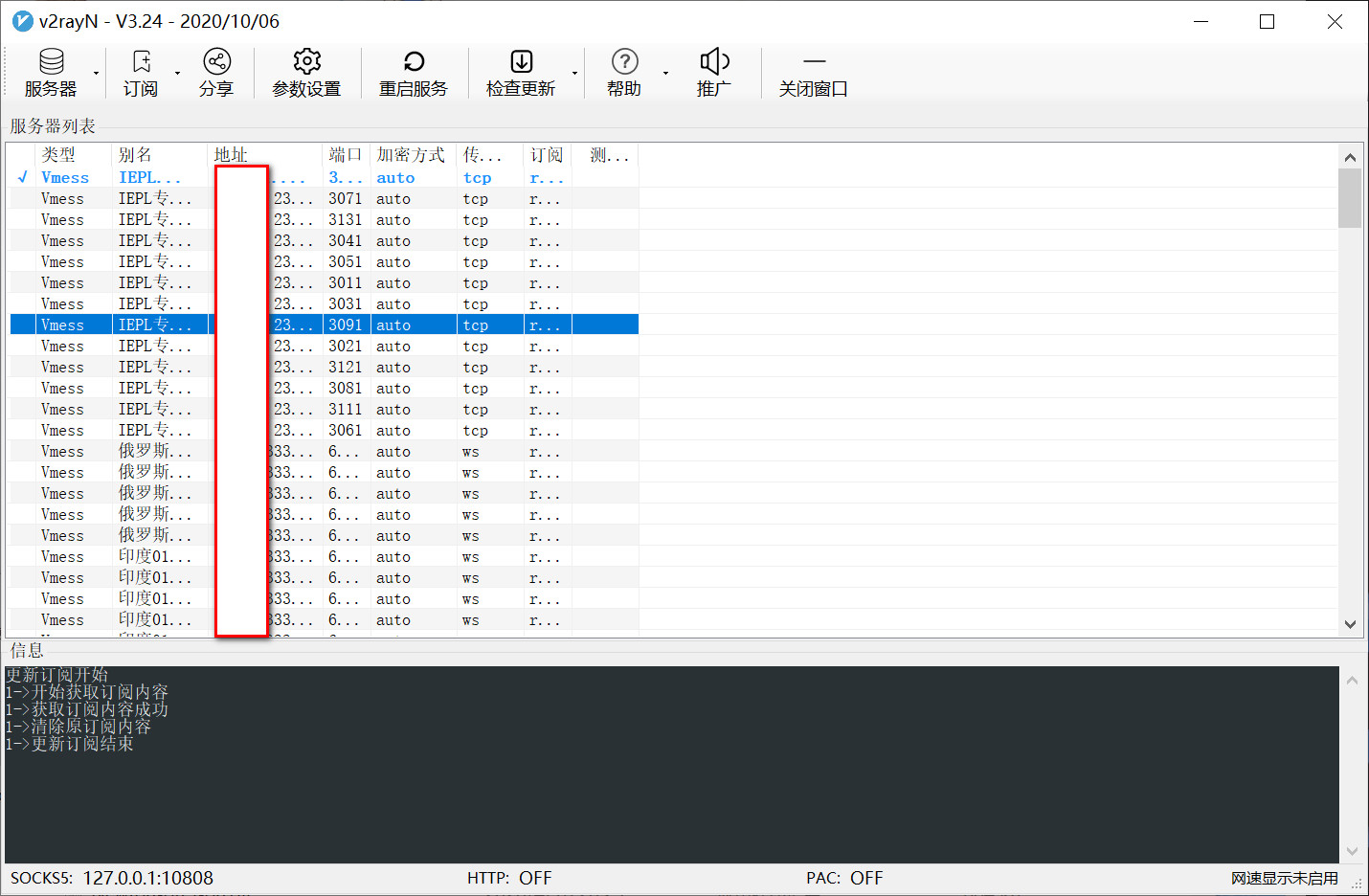Image resolution: width=1369 pixels, height=896 pixels.
Task: Minimize the v2rayN window
Action: (x=1201, y=21)
